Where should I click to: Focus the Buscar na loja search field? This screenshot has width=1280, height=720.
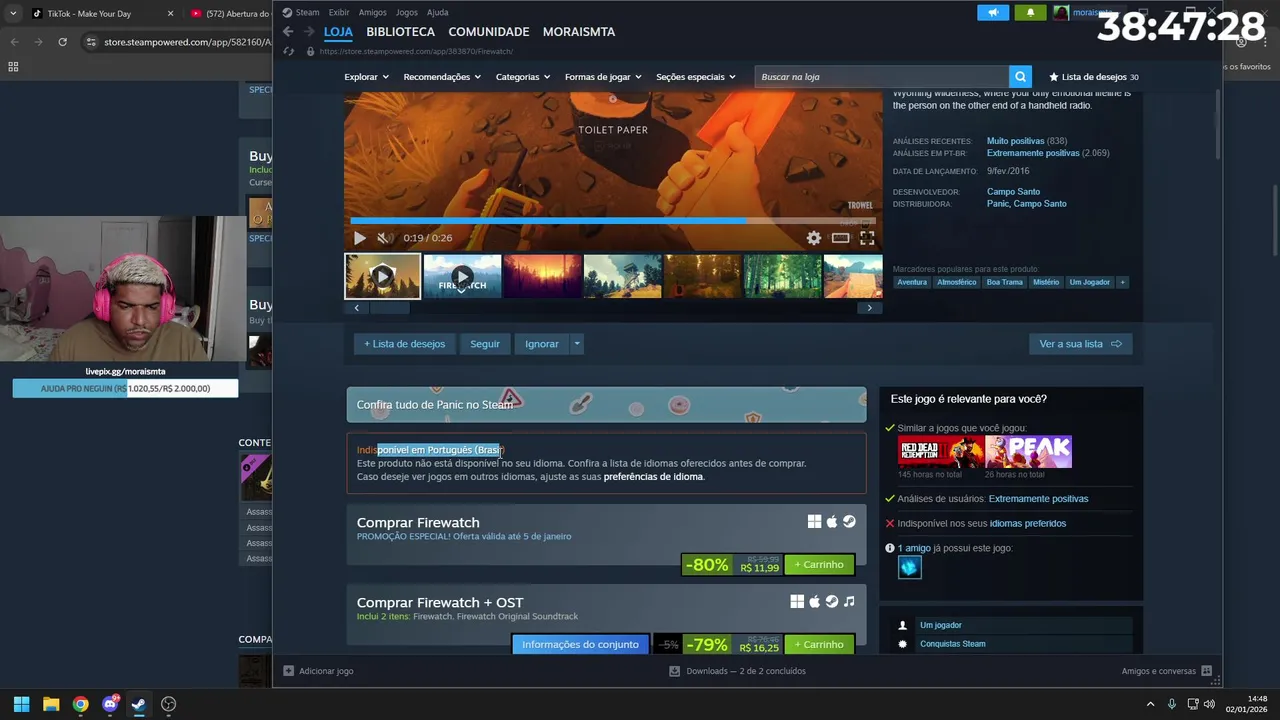[882, 77]
